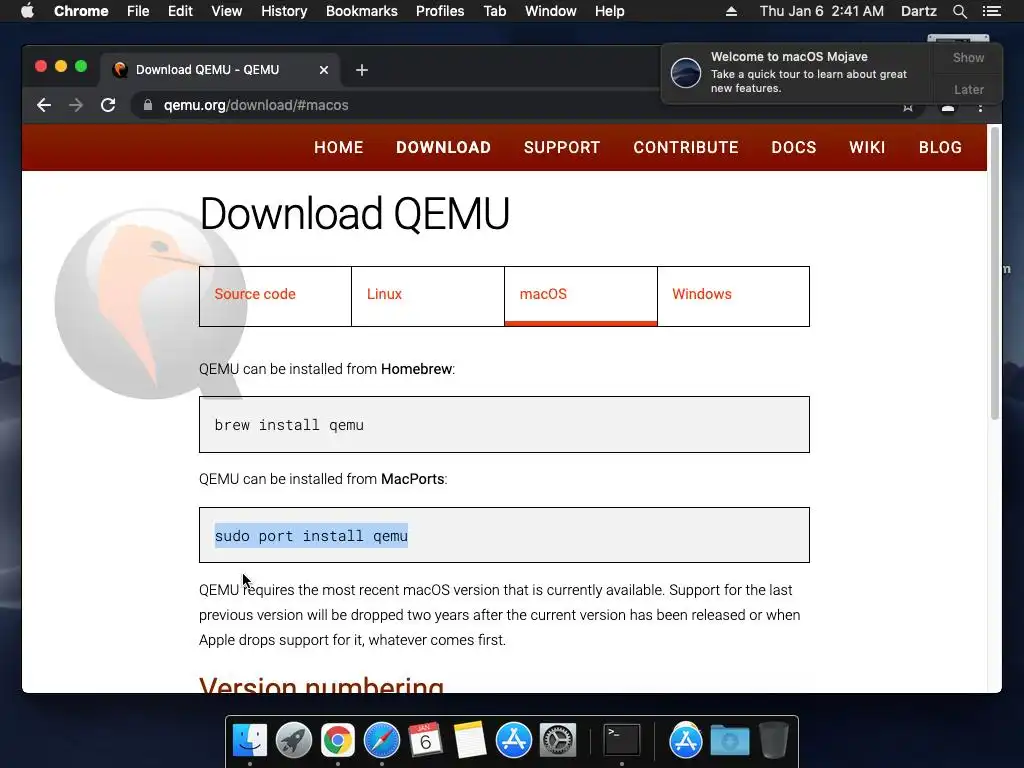Click the date and time in menu bar
This screenshot has width=1024, height=768.
(x=822, y=11)
